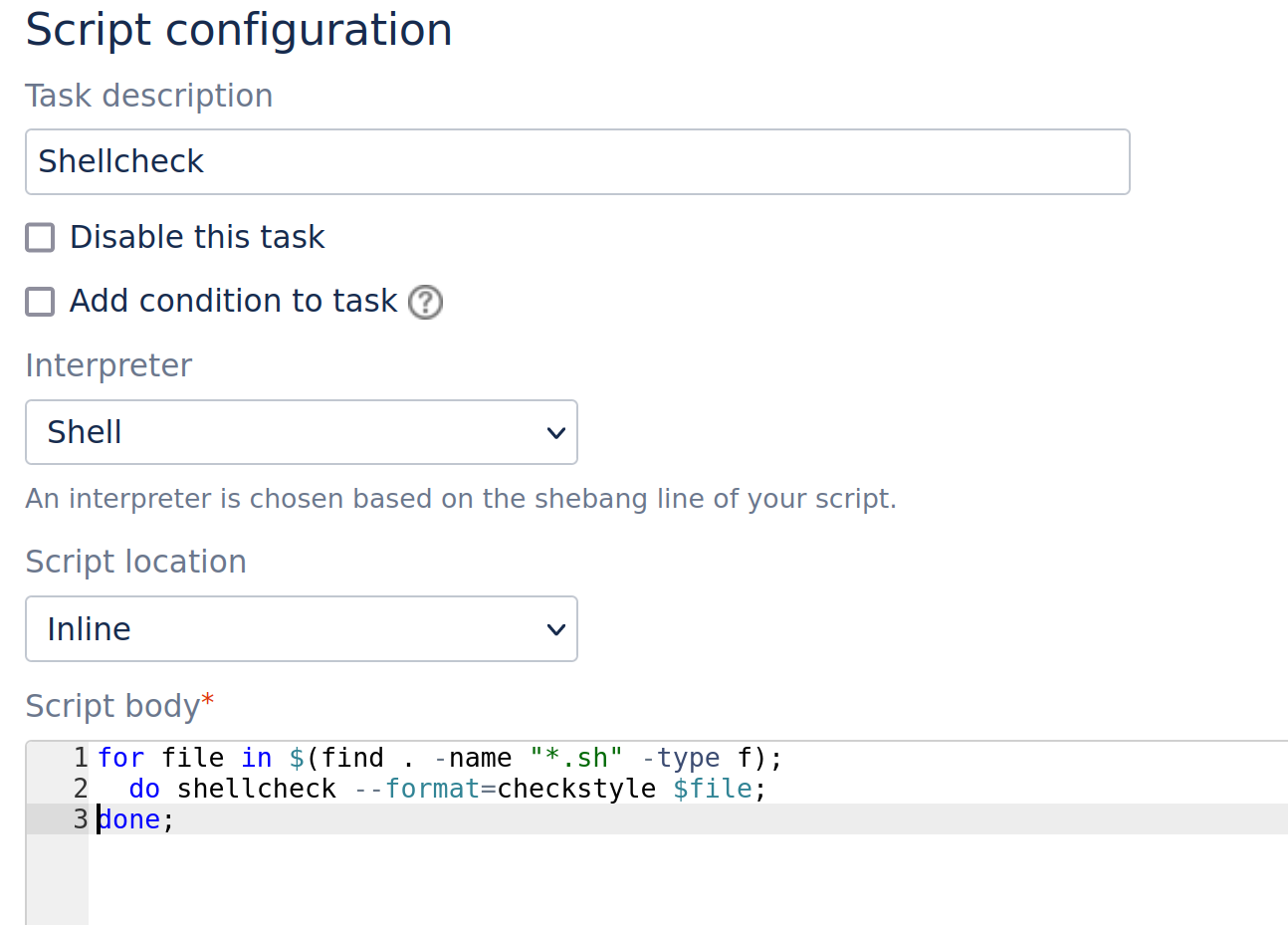
Task: Click the "Disable this task" label text
Action: (197, 238)
